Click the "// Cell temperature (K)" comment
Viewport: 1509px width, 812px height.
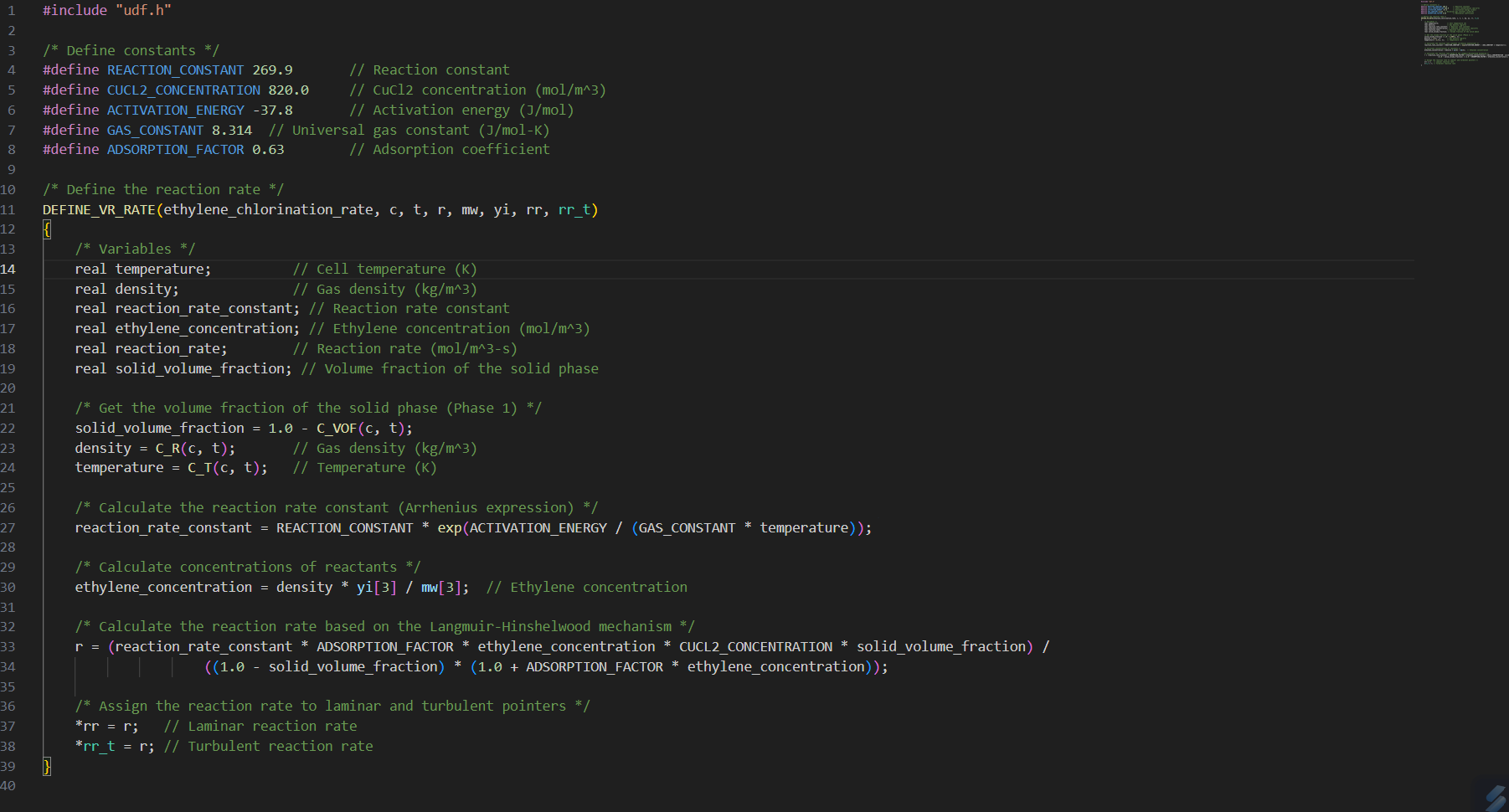pos(385,269)
